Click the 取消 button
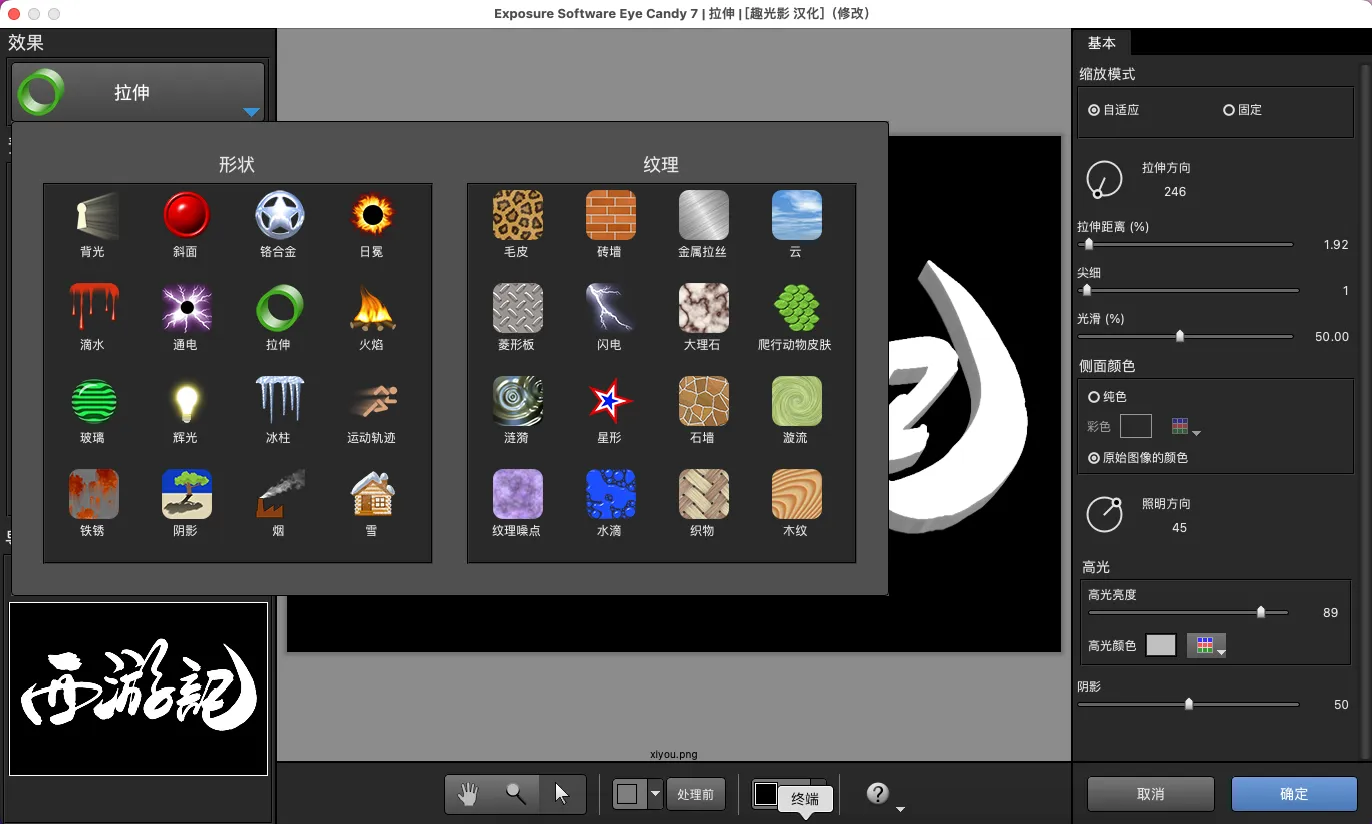Screen dimensions: 1372x824 [x=1150, y=794]
